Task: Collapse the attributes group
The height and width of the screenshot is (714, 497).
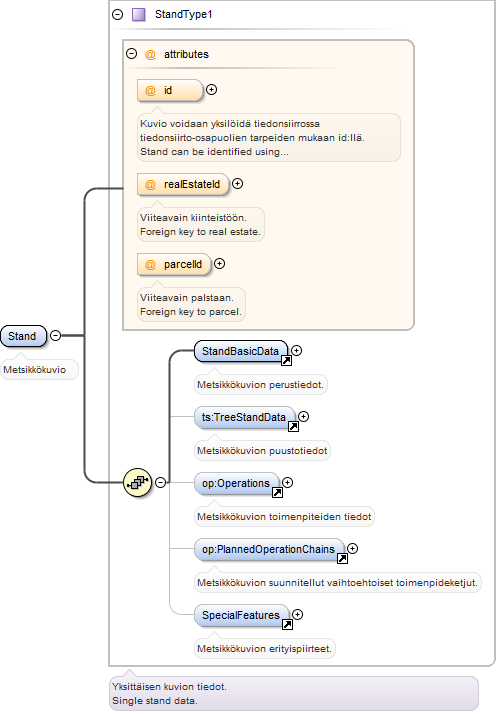Action: (x=132, y=54)
